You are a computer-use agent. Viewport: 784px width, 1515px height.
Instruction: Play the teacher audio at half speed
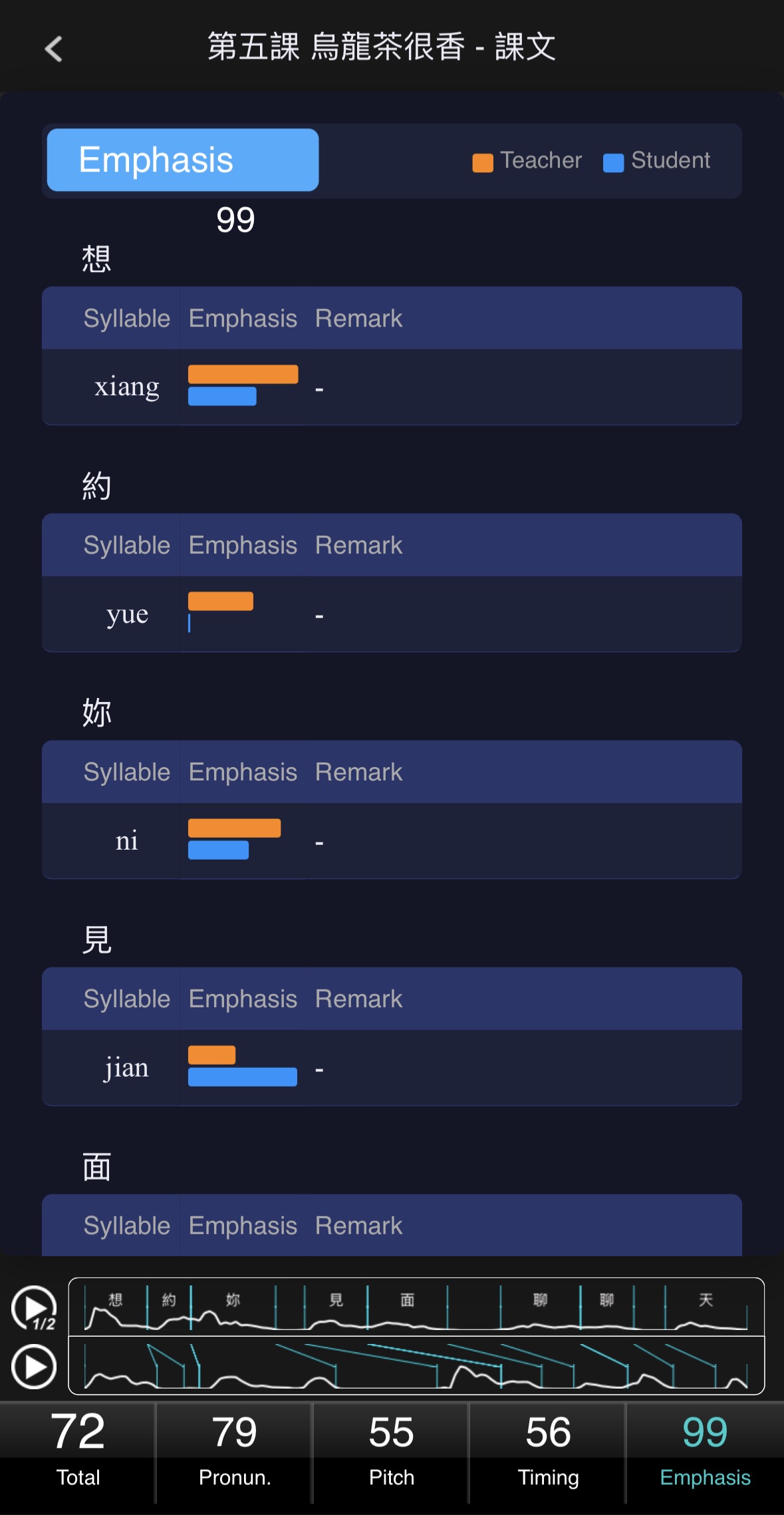click(x=34, y=1307)
